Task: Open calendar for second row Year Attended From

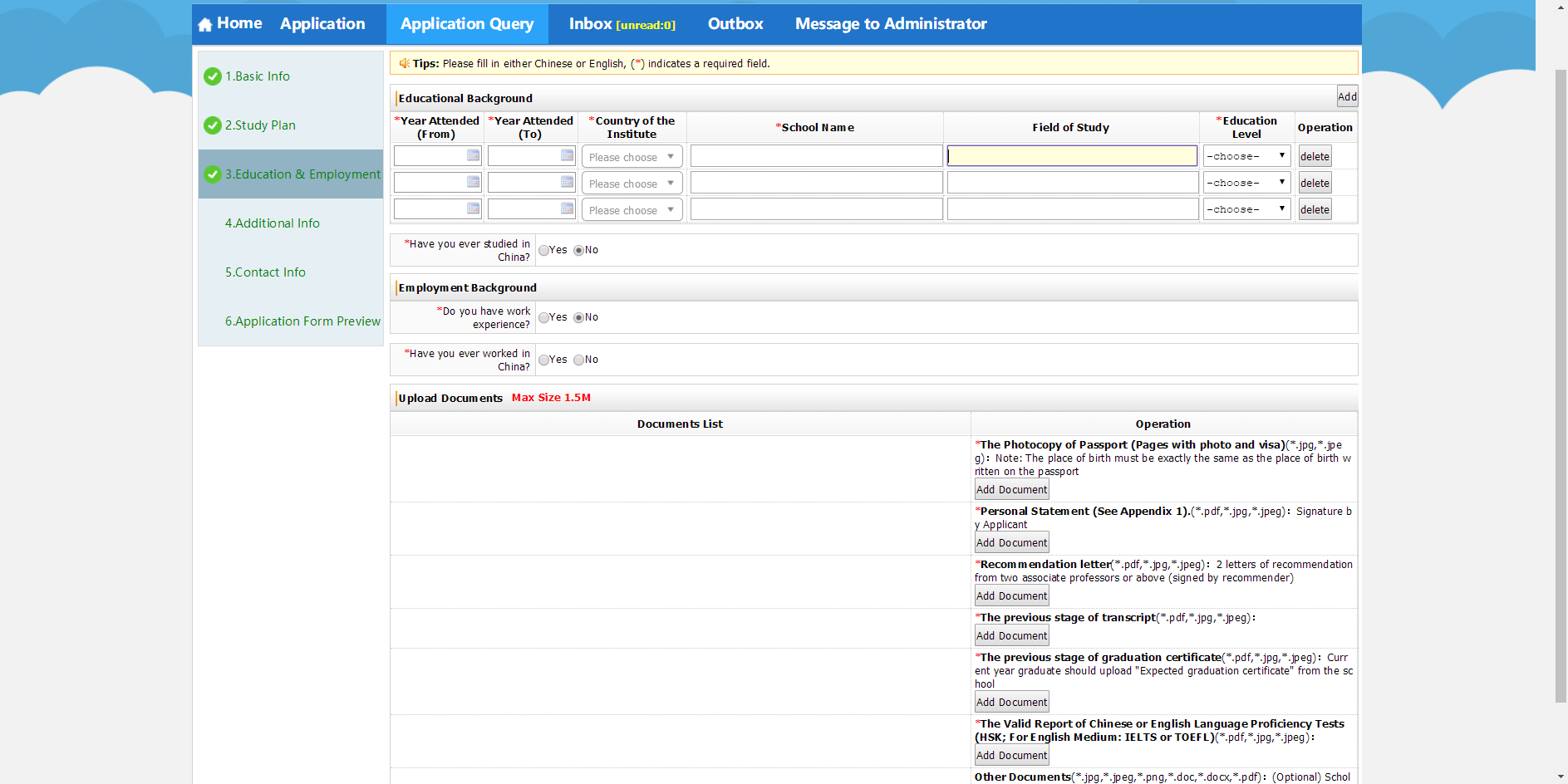Action: click(x=473, y=182)
